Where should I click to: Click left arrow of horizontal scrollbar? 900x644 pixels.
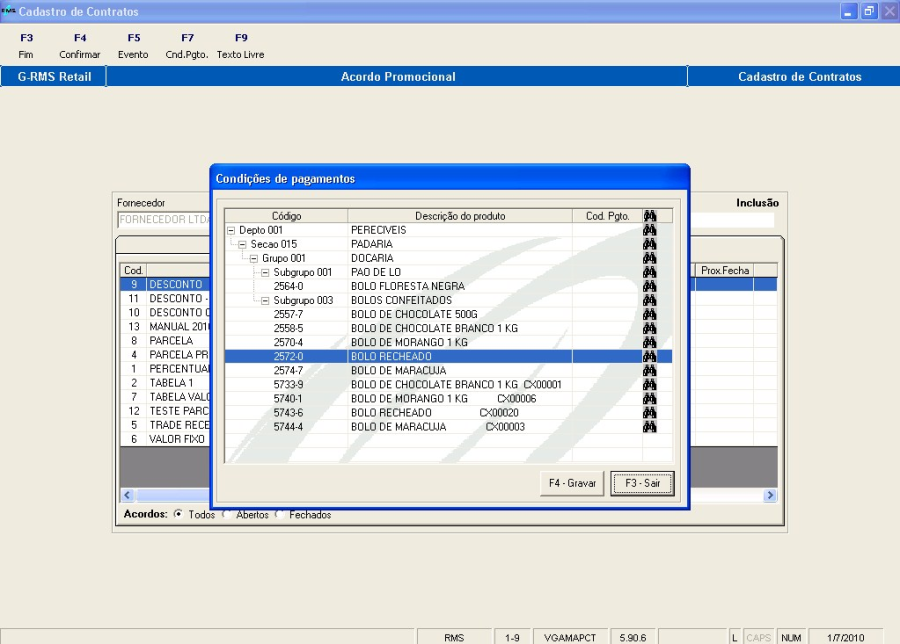tap(127, 495)
